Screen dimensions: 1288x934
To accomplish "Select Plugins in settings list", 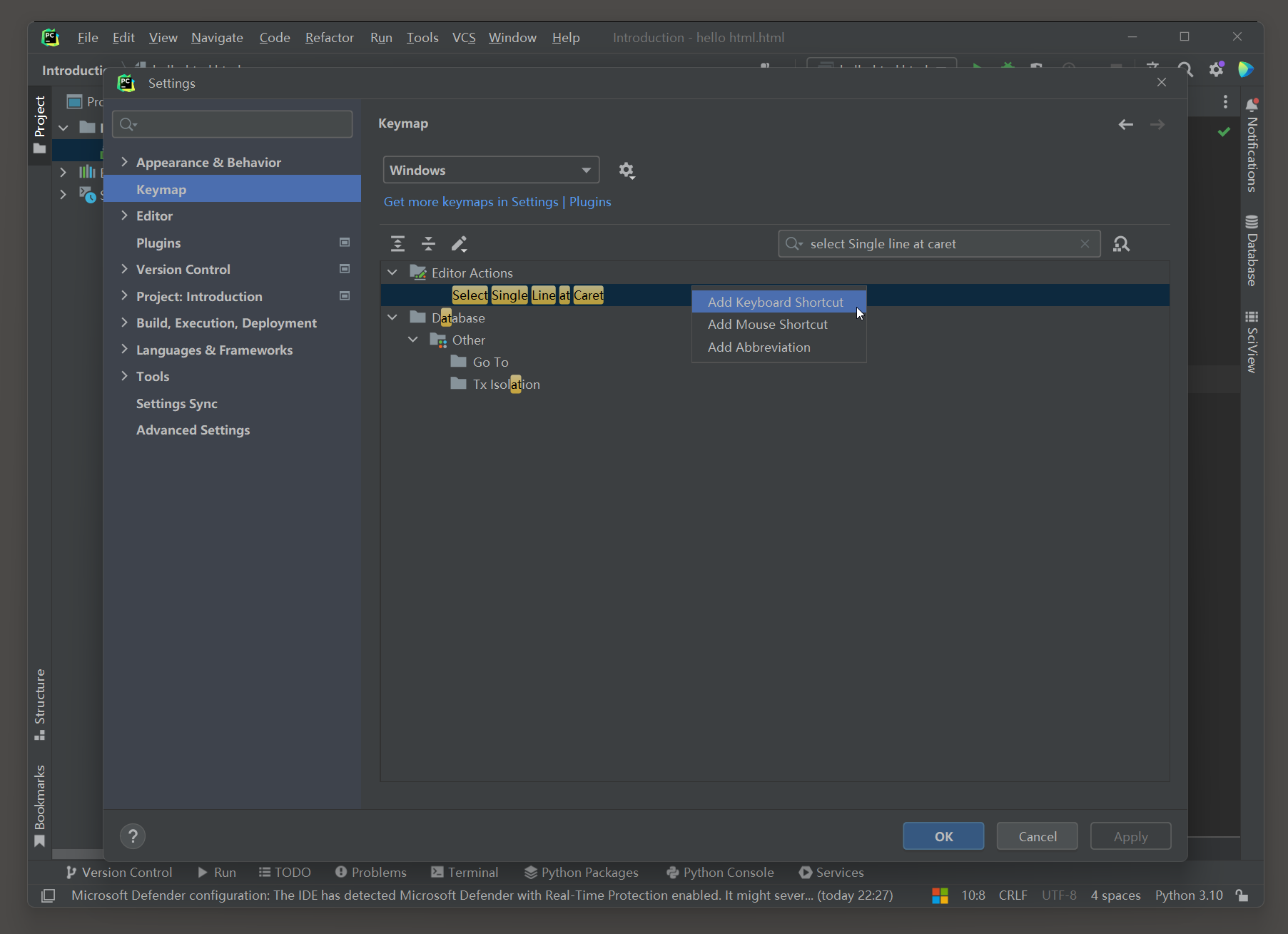I will (x=232, y=243).
